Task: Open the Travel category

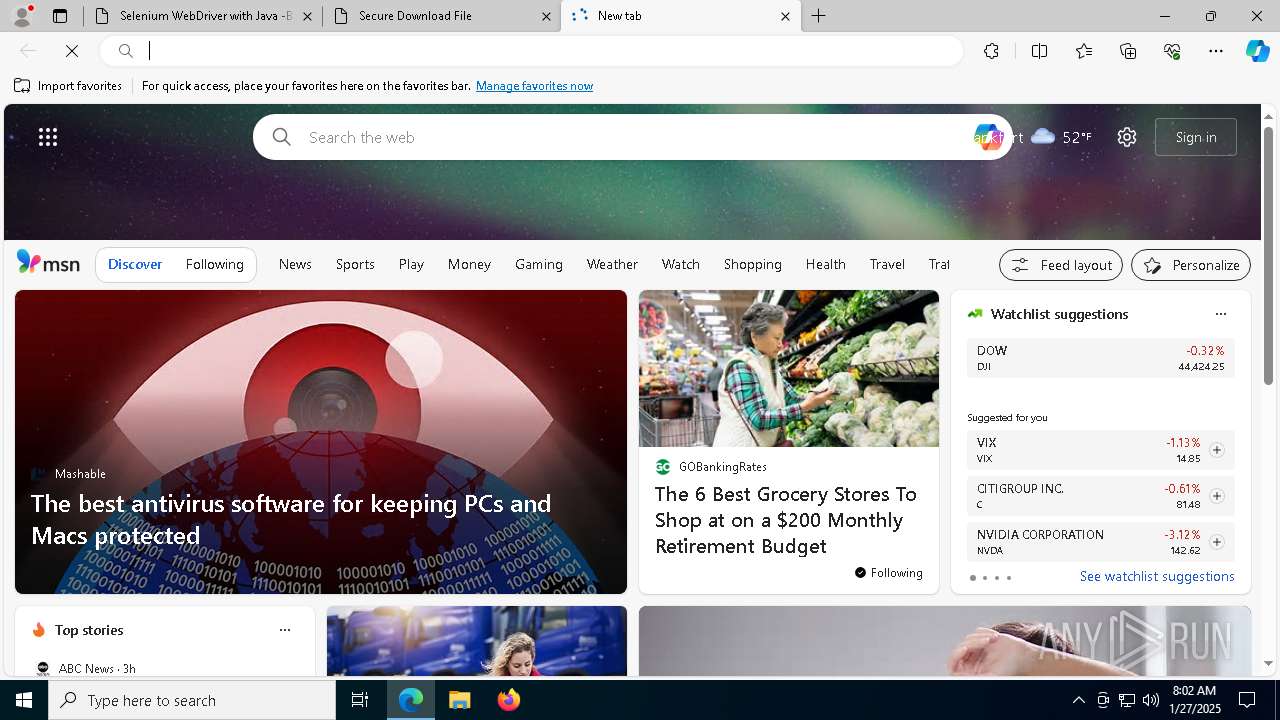Action: 887,264
